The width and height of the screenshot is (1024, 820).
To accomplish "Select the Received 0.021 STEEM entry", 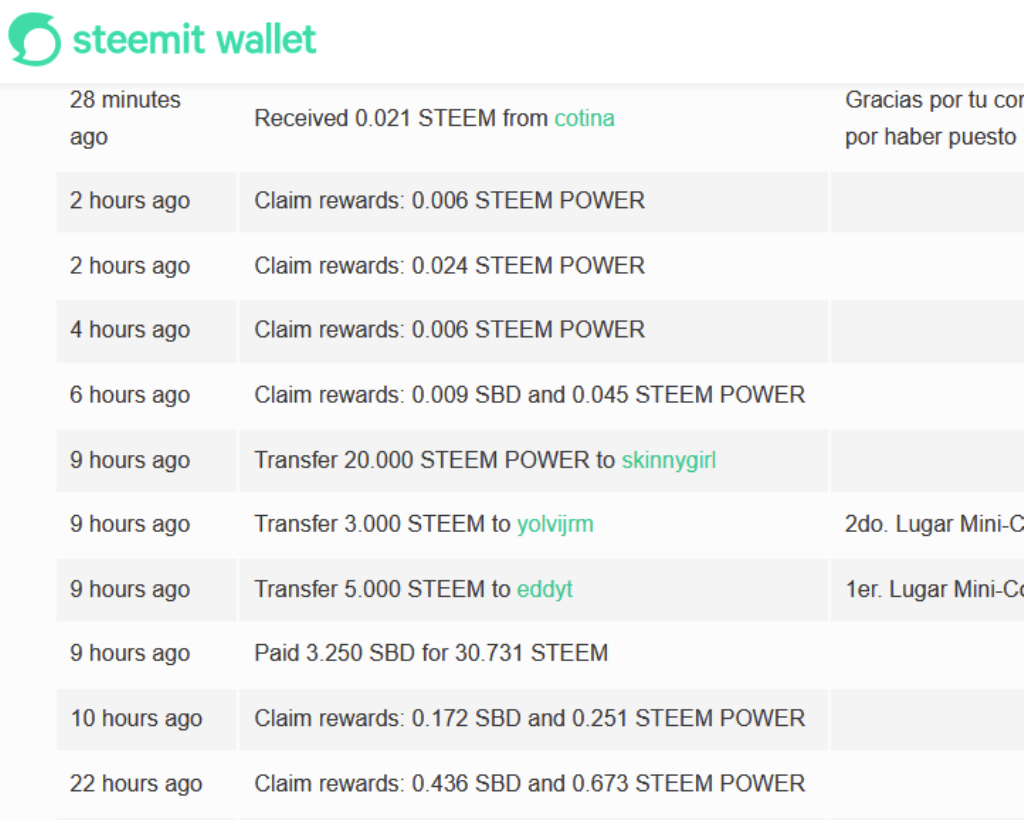I will tap(434, 118).
